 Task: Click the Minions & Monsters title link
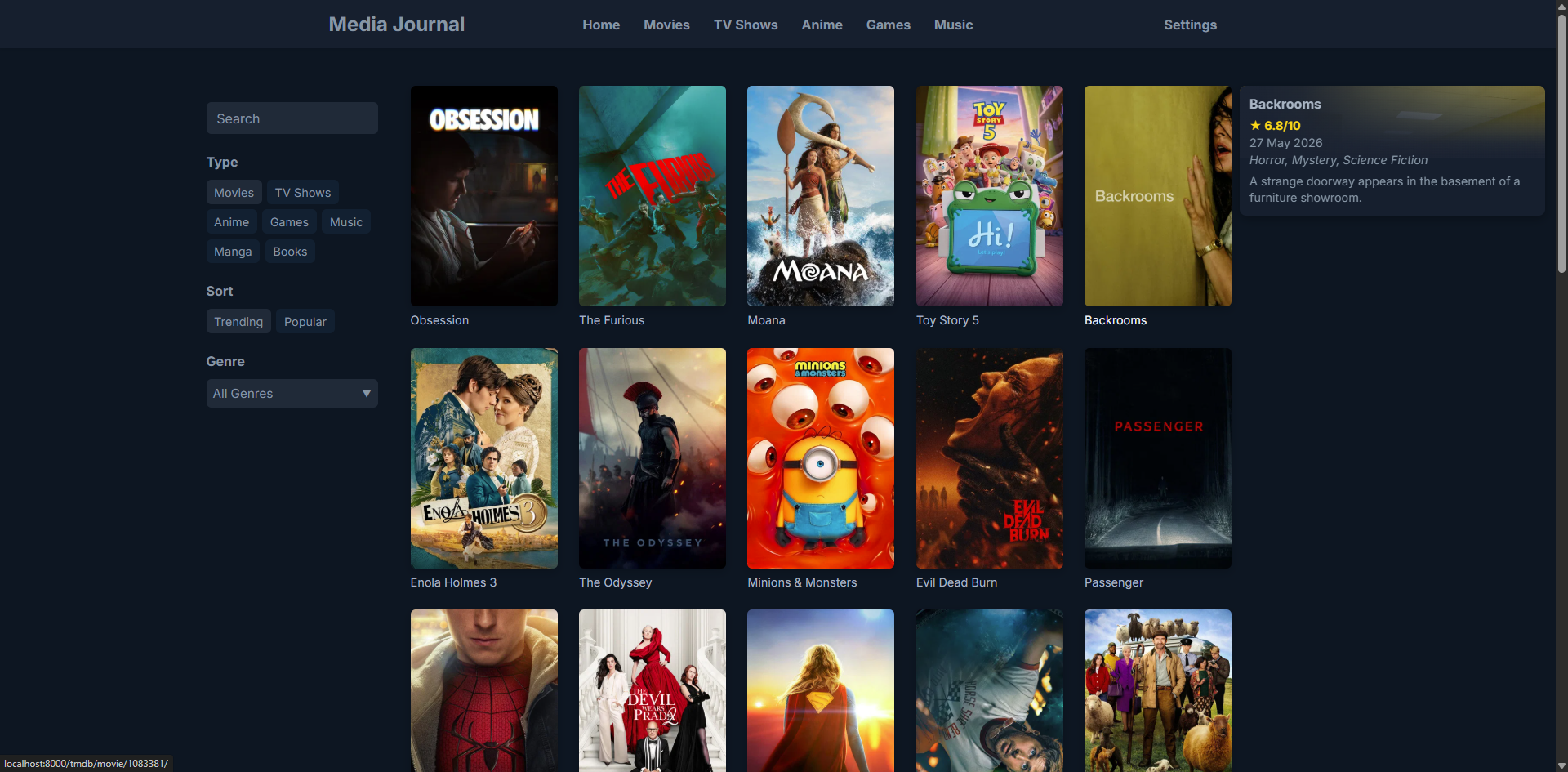[x=802, y=582]
